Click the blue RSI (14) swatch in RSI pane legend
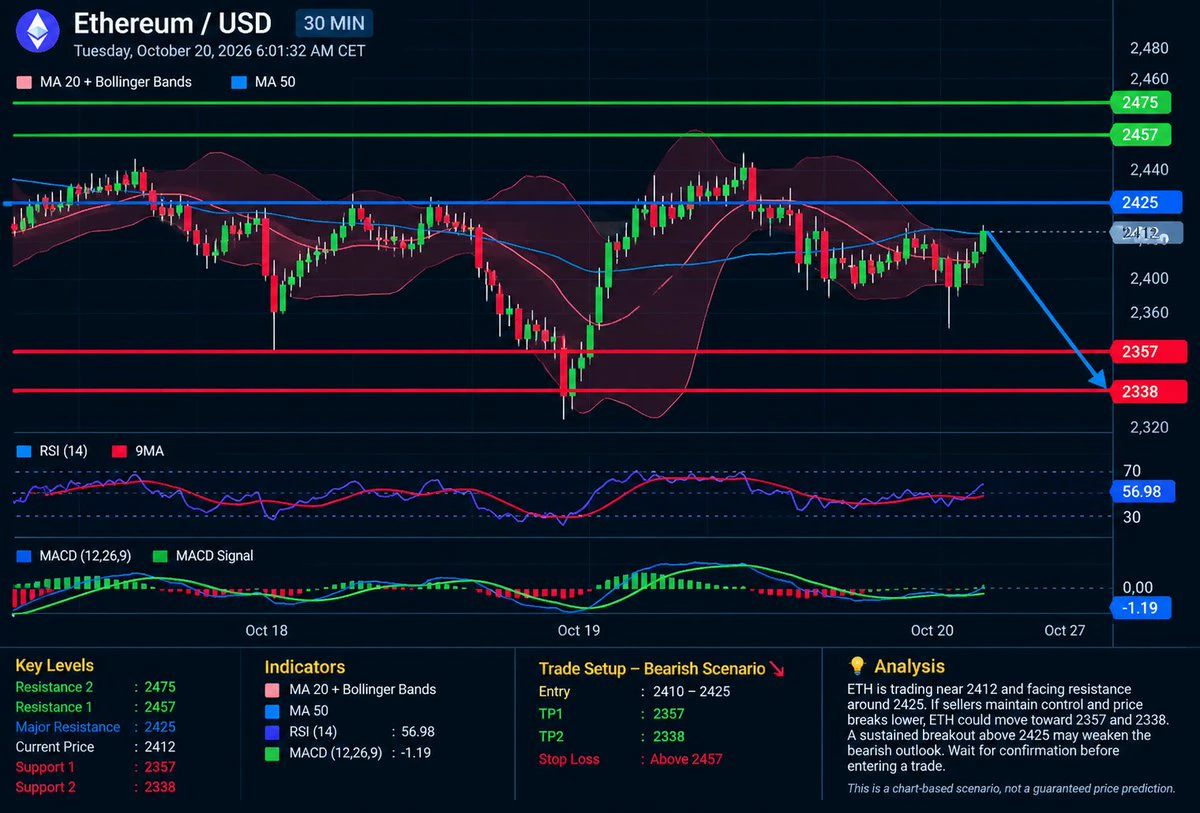 click(x=23, y=451)
